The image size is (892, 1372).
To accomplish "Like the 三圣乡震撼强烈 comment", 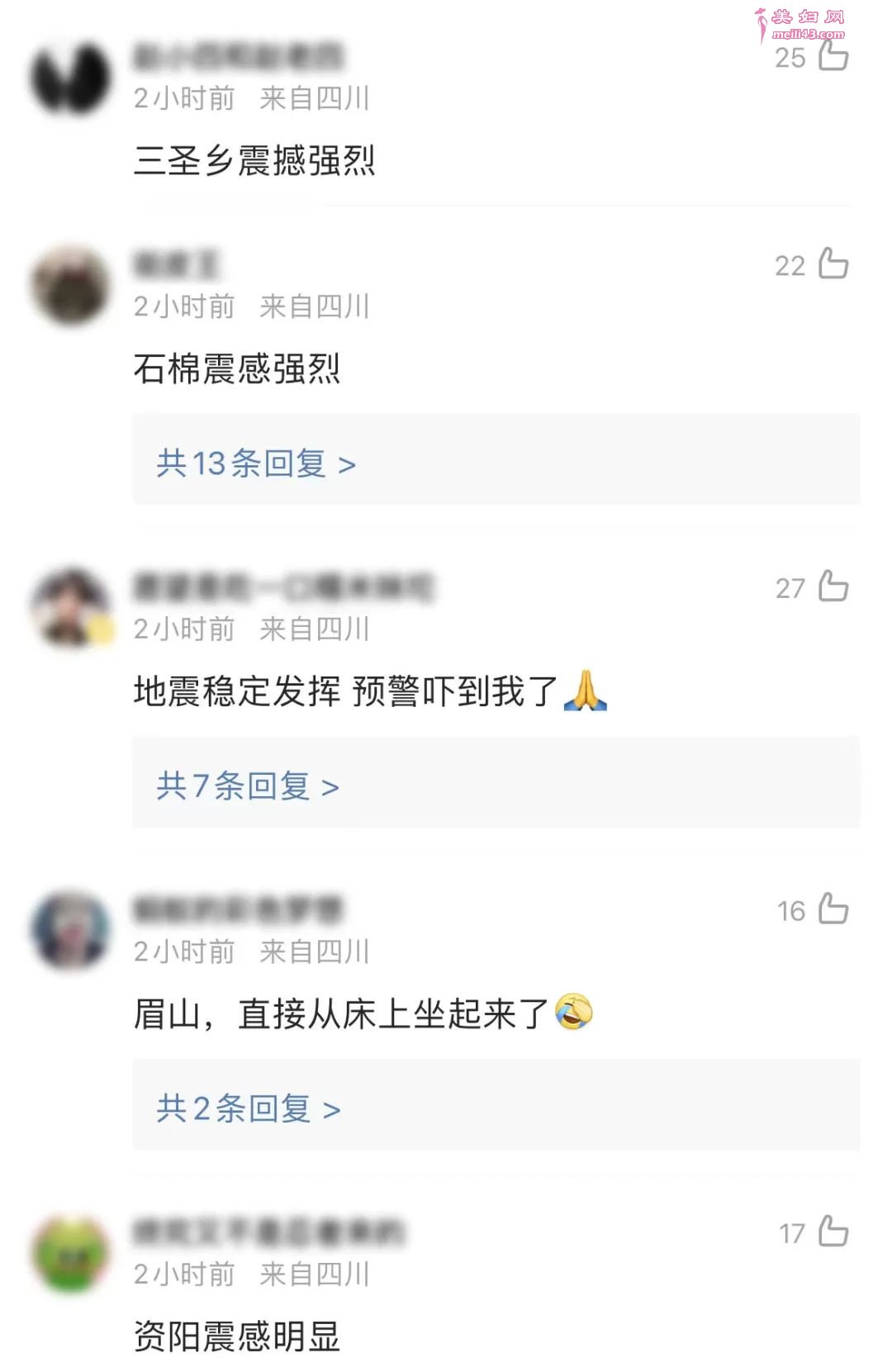I will pyautogui.click(x=833, y=55).
